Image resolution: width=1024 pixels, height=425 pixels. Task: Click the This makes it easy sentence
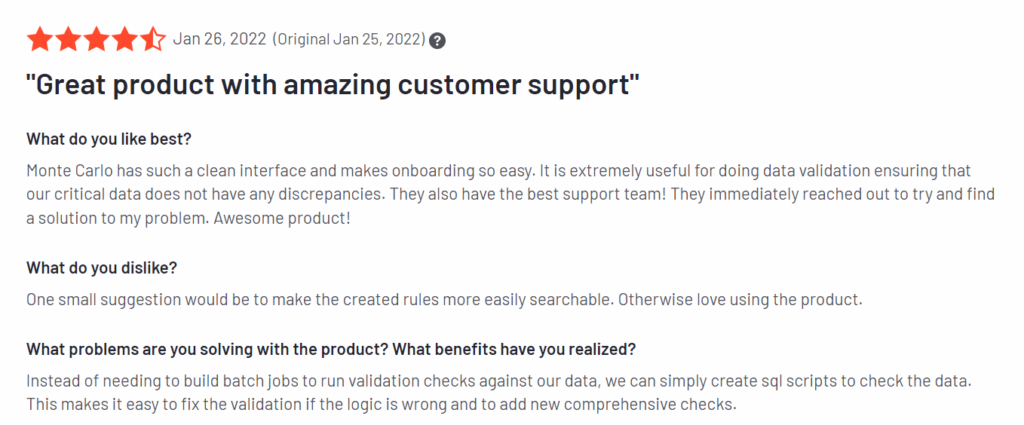pos(381,404)
